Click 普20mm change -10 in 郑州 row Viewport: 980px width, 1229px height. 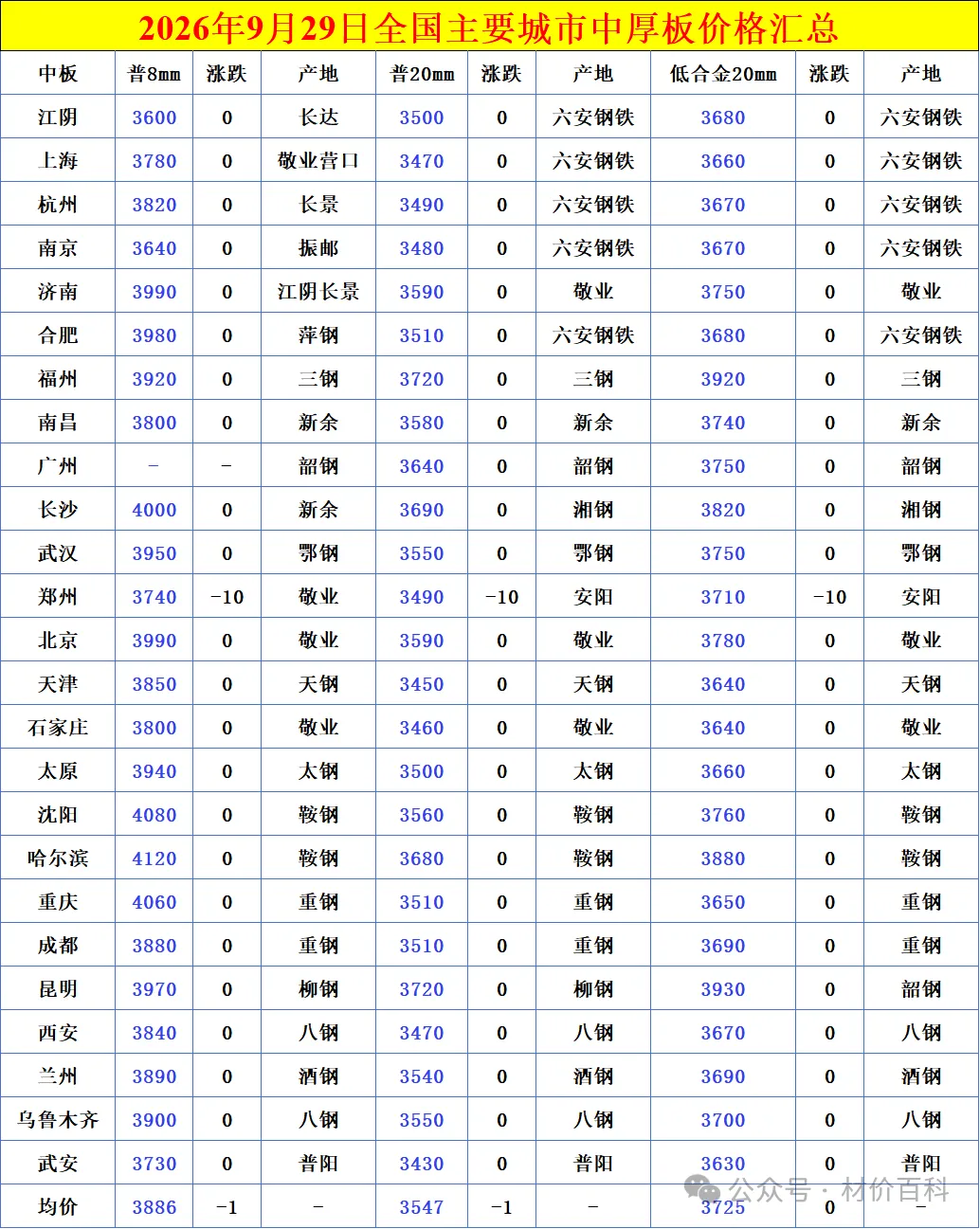501,597
